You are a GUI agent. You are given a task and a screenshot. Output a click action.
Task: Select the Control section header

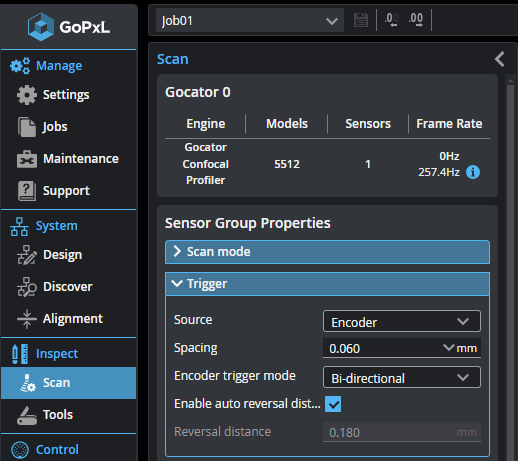(57, 450)
